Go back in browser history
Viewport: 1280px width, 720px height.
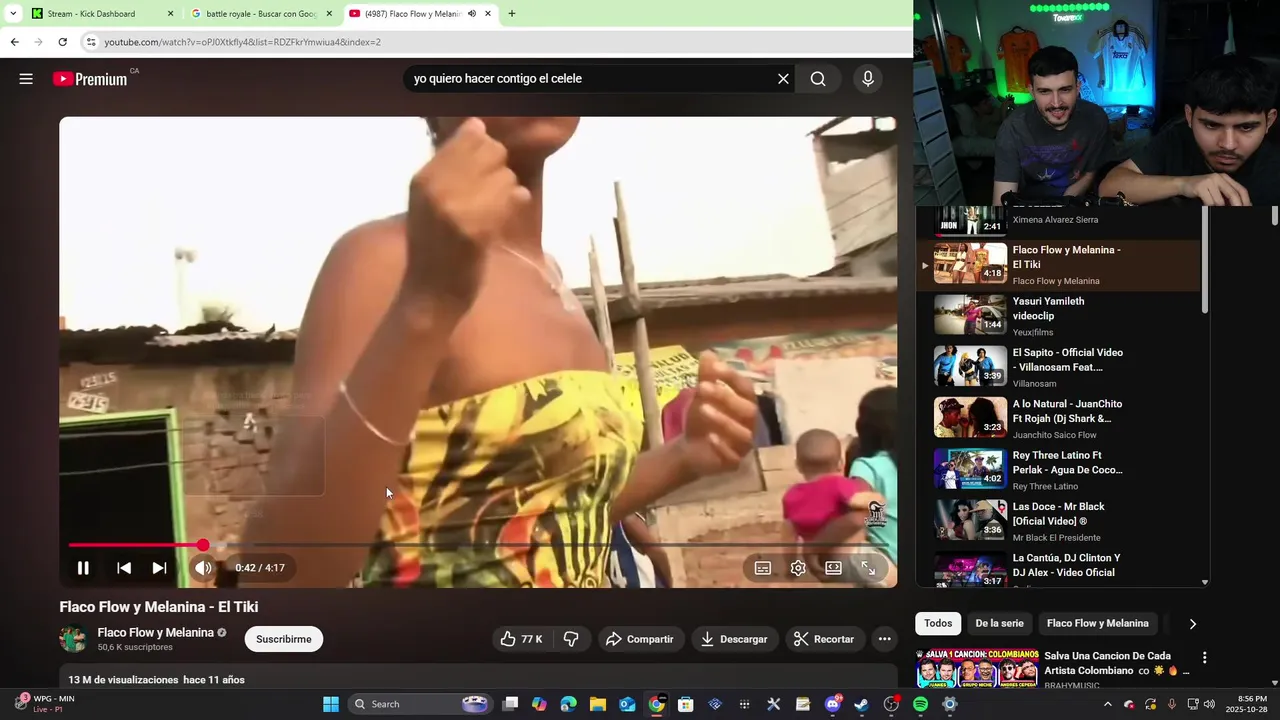(14, 42)
